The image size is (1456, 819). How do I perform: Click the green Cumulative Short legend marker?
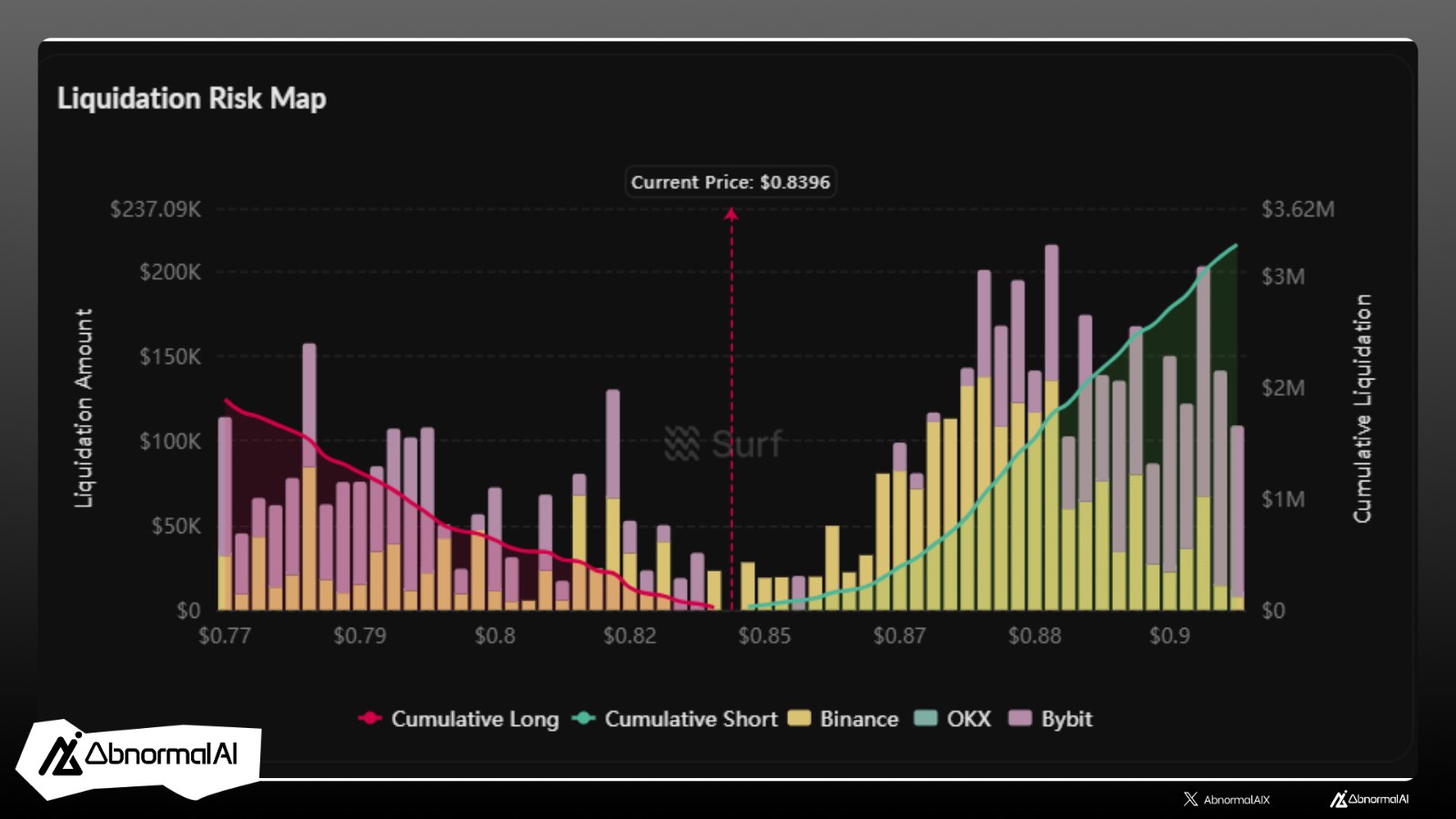coord(583,718)
